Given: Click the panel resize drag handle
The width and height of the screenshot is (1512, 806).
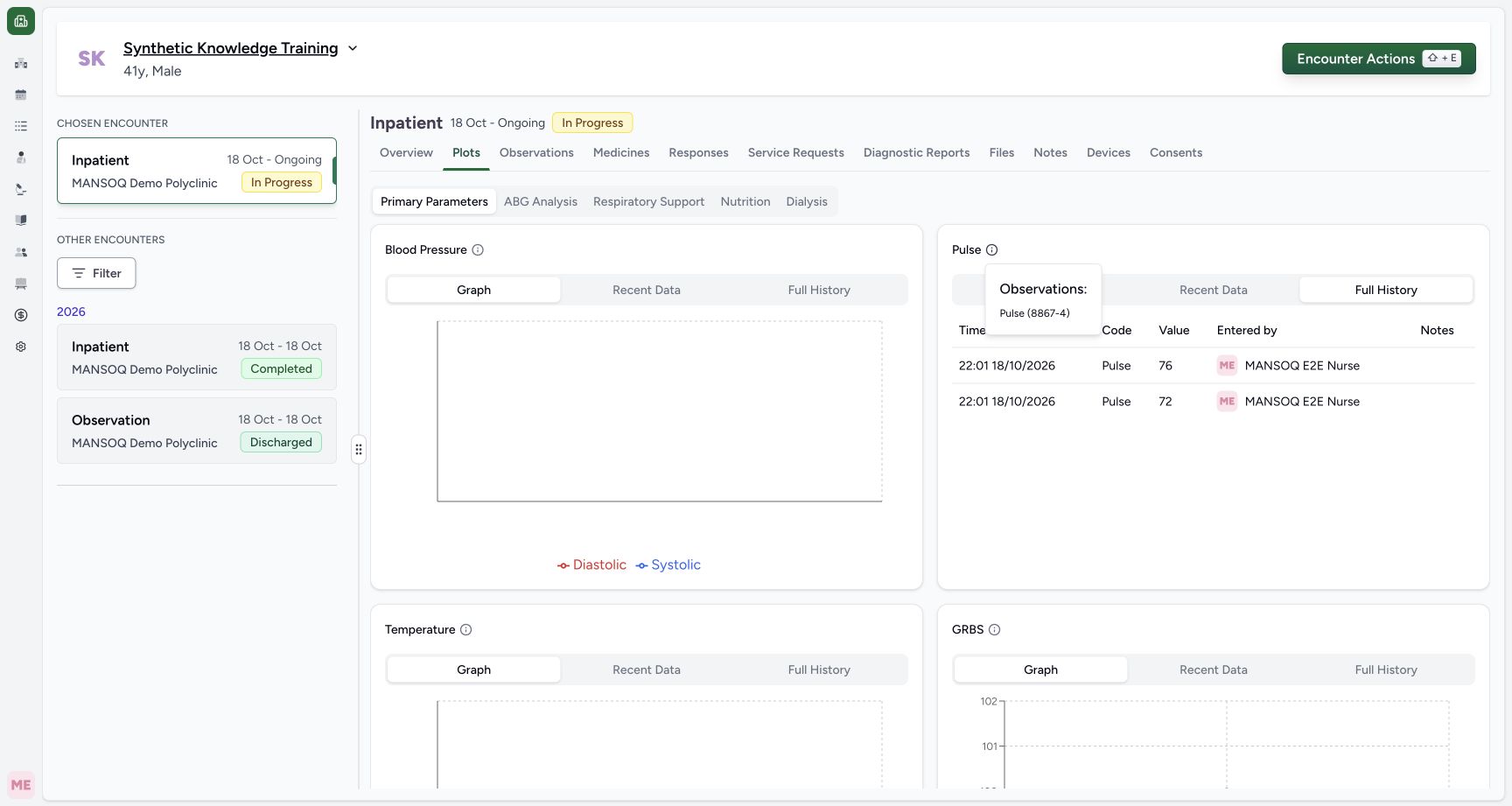Looking at the screenshot, I should click(359, 450).
